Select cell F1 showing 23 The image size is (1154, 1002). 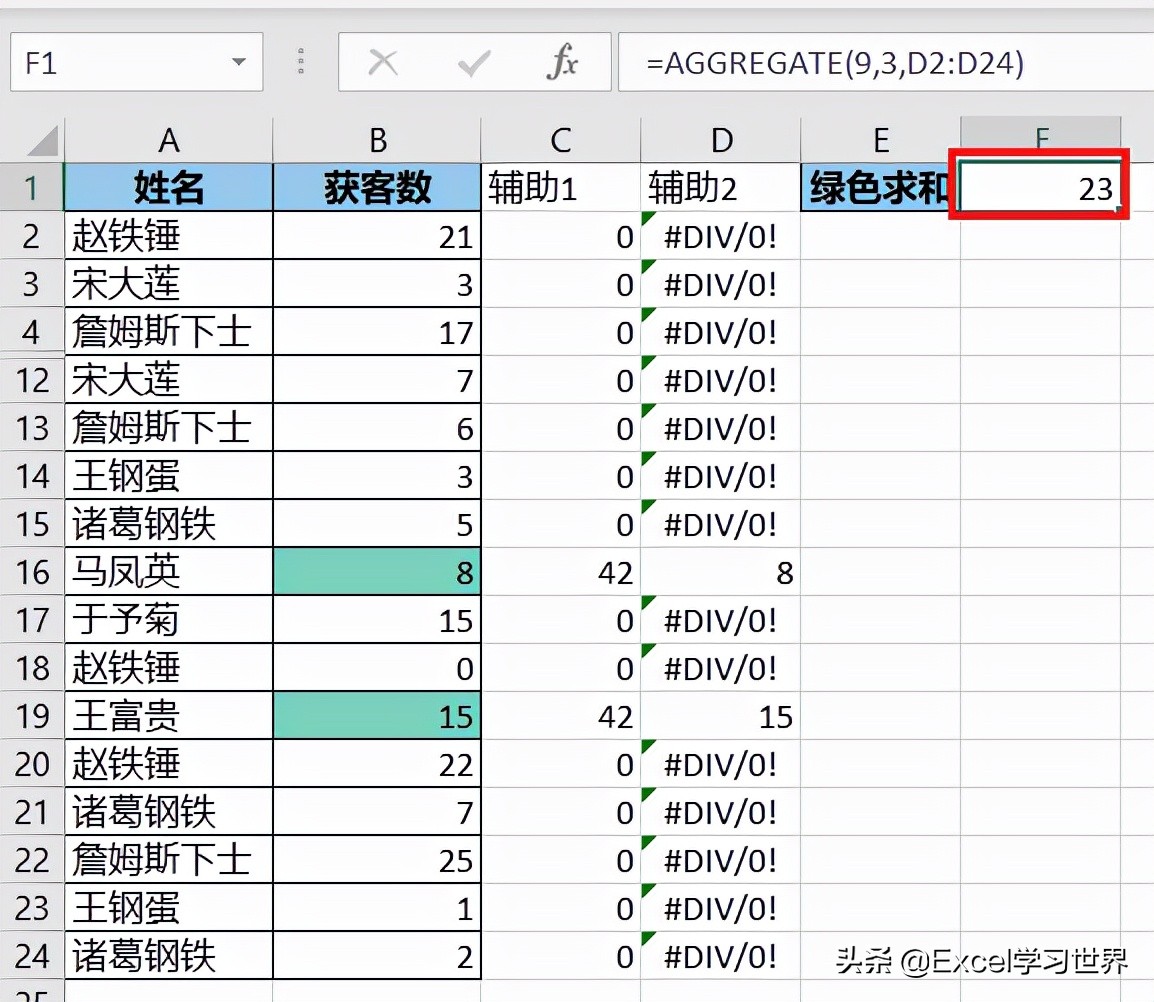click(1041, 188)
